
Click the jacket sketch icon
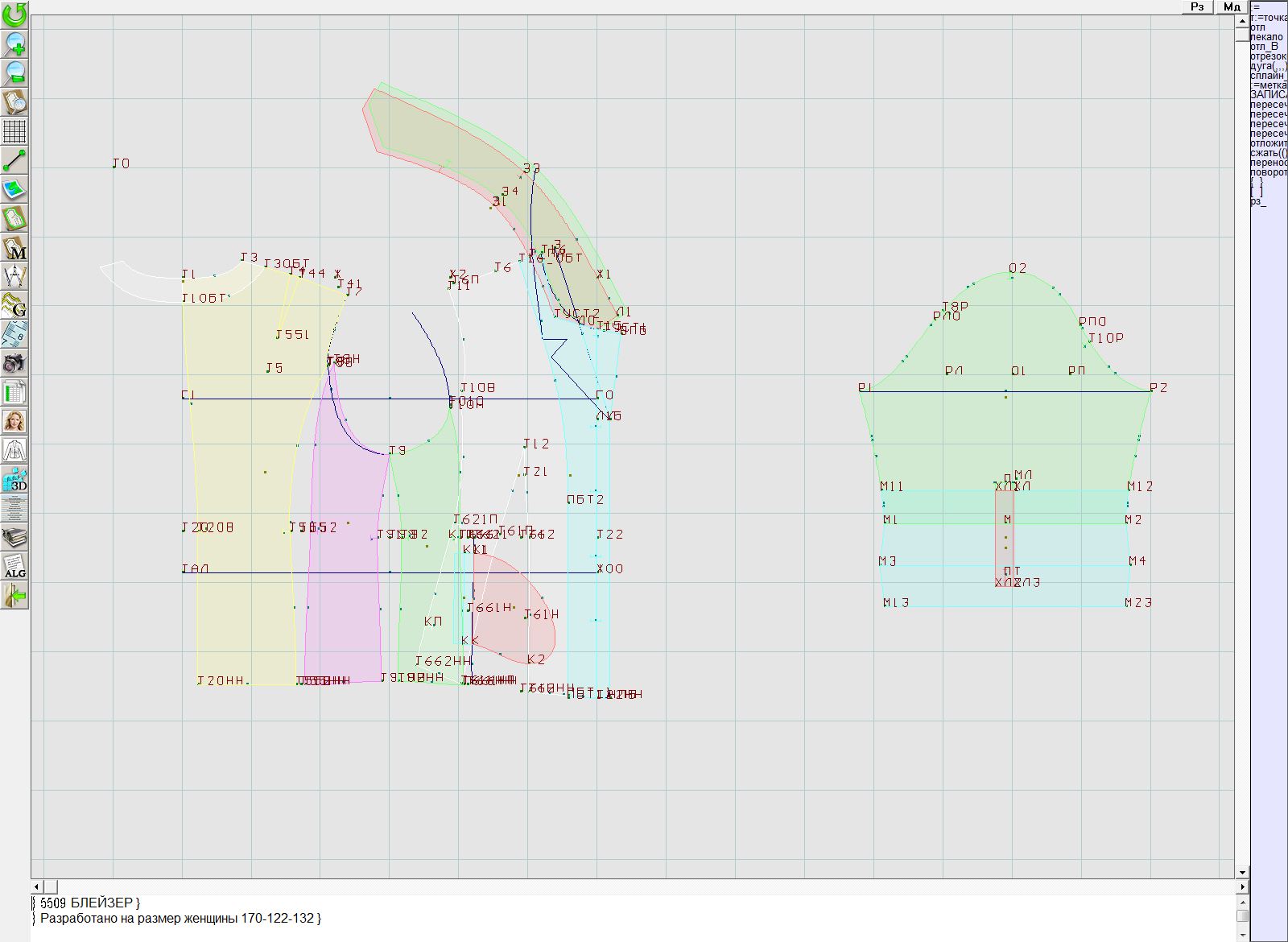[14, 450]
